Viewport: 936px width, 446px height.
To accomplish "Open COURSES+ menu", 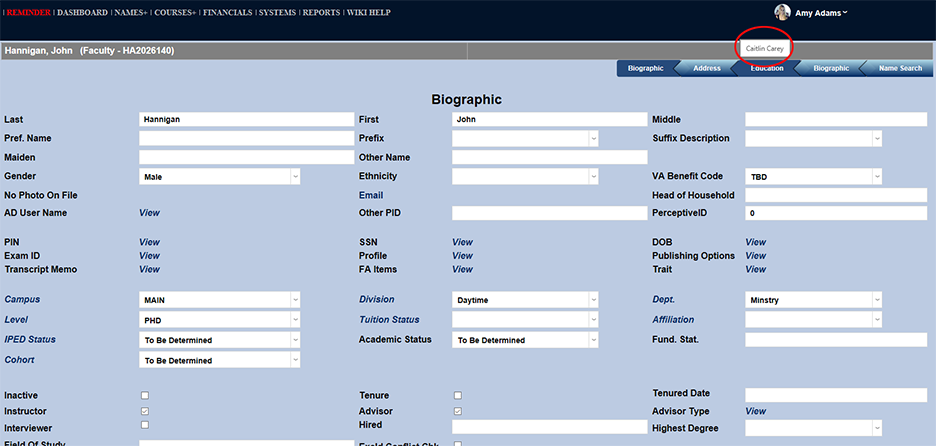I will [176, 13].
